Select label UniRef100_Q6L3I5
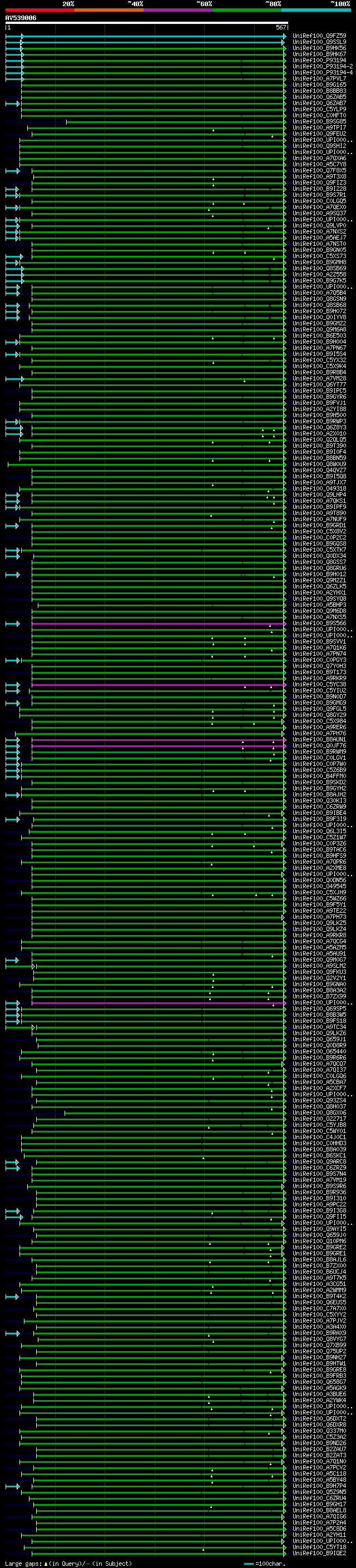 click(319, 832)
